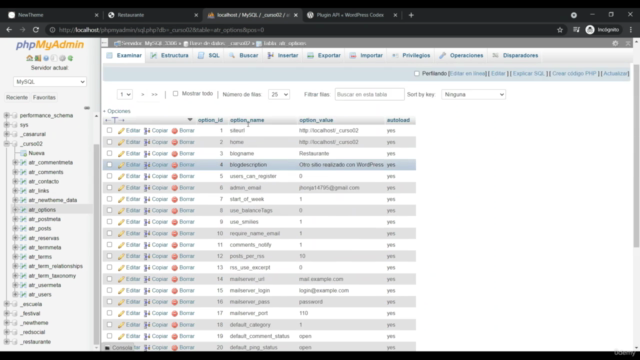Open Exportar tab
This screenshot has width=640, height=360.
(324, 56)
